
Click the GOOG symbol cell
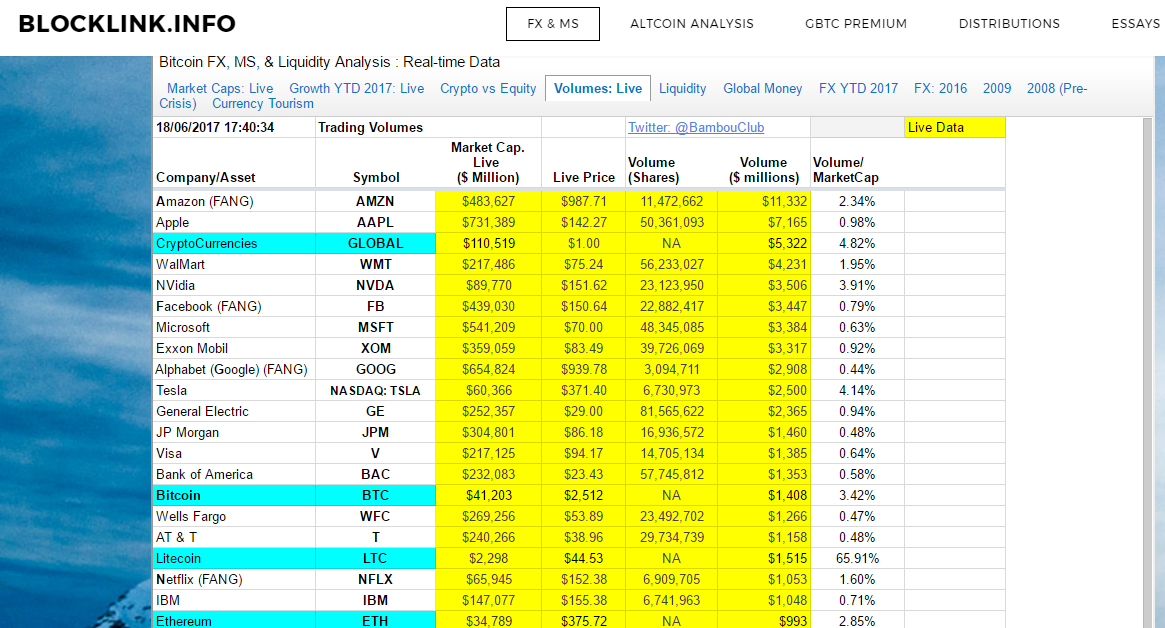[x=375, y=369]
